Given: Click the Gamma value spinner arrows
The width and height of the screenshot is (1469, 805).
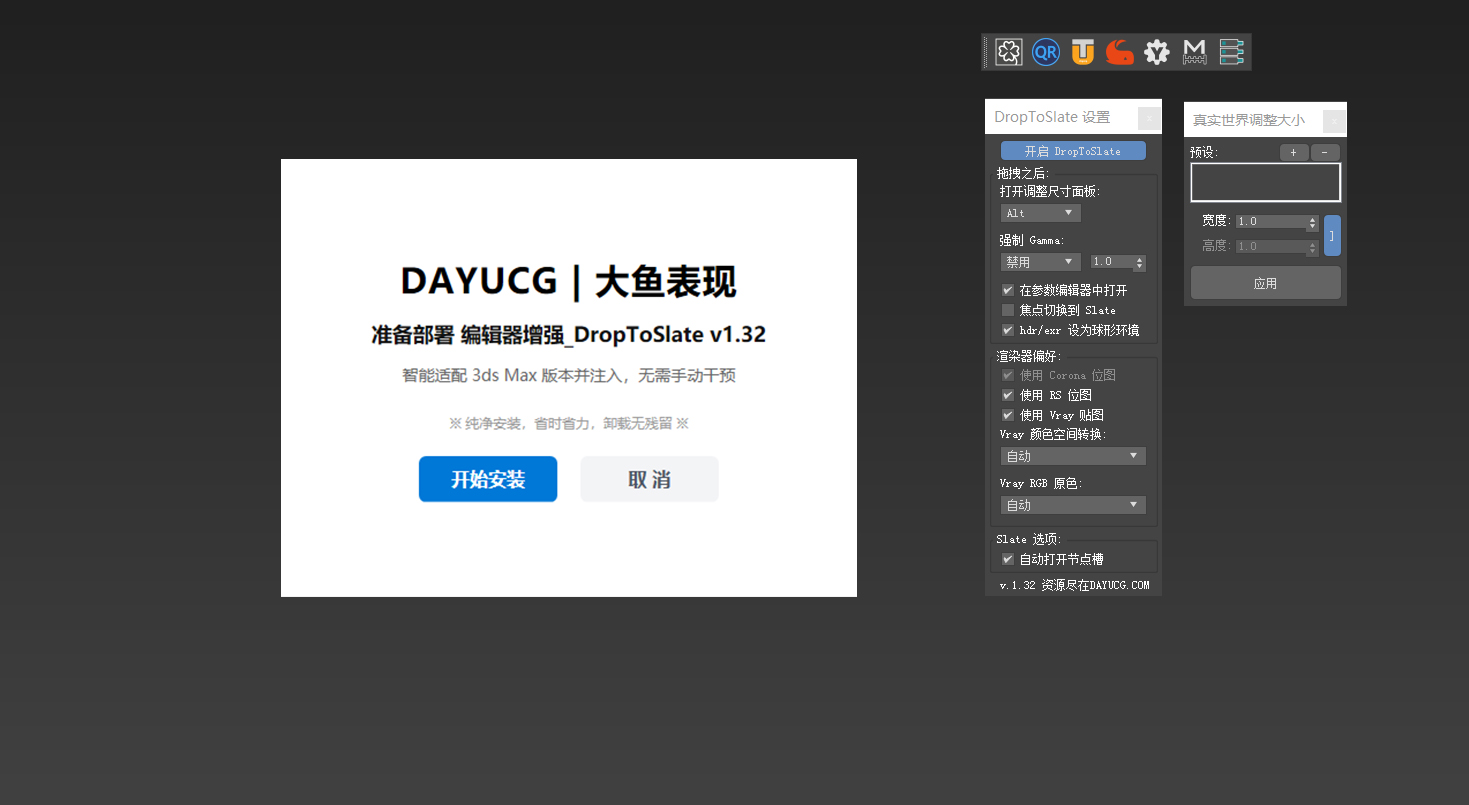Looking at the screenshot, I should click(x=1140, y=263).
